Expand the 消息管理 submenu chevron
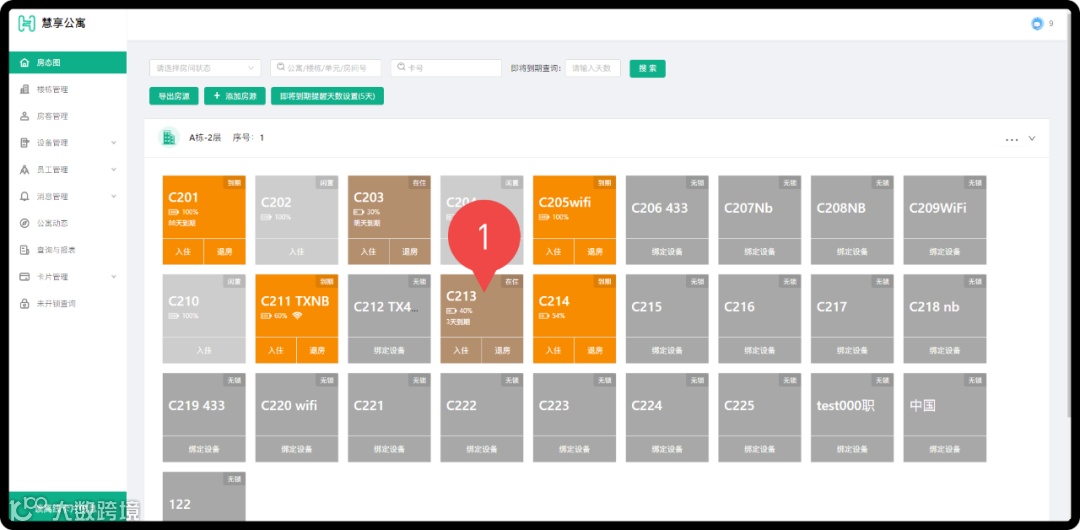 [114, 196]
